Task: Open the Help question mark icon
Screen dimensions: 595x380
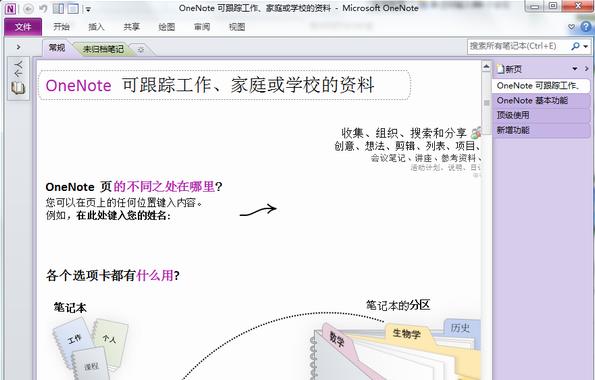Action: 586,27
